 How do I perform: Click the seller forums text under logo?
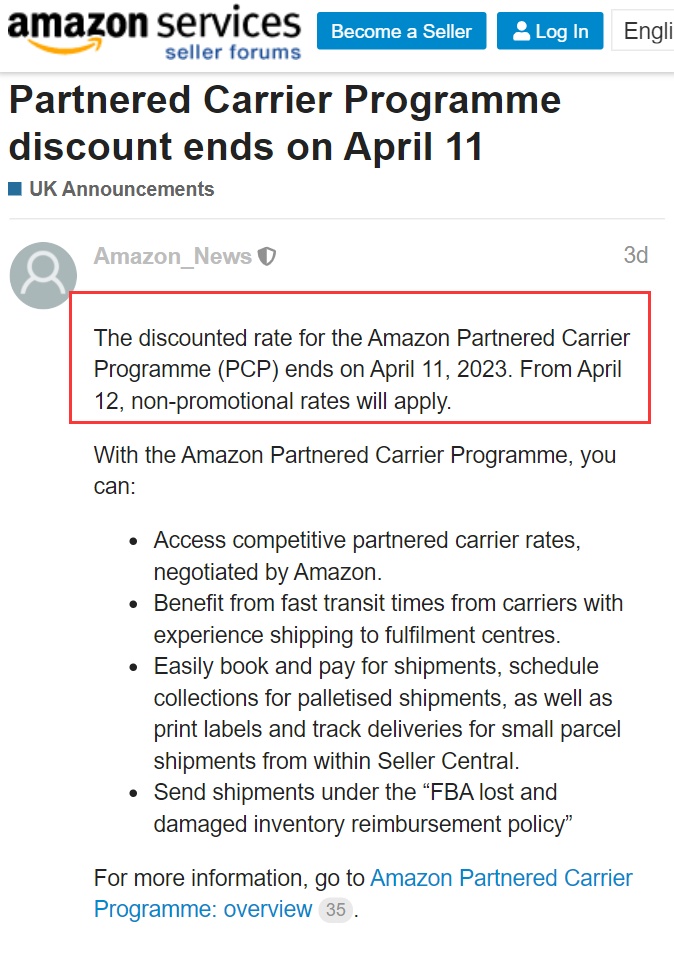tap(233, 53)
